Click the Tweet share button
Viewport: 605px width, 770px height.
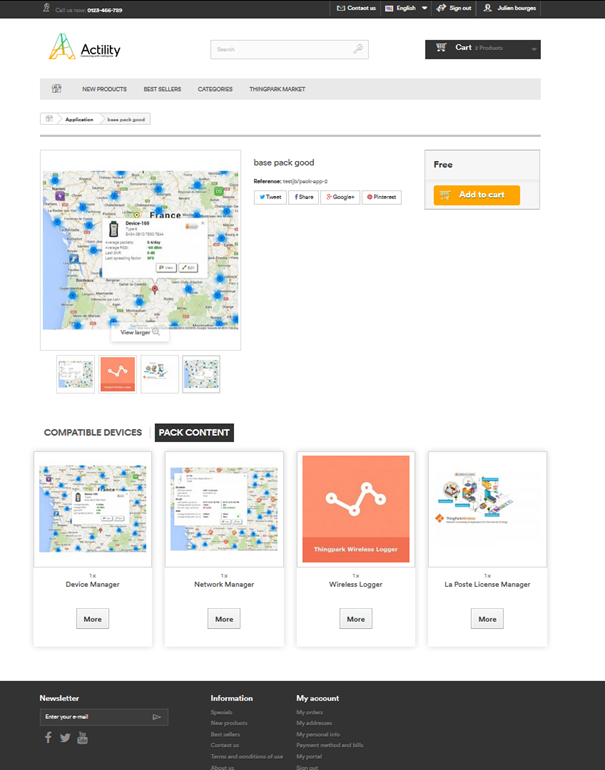point(270,197)
